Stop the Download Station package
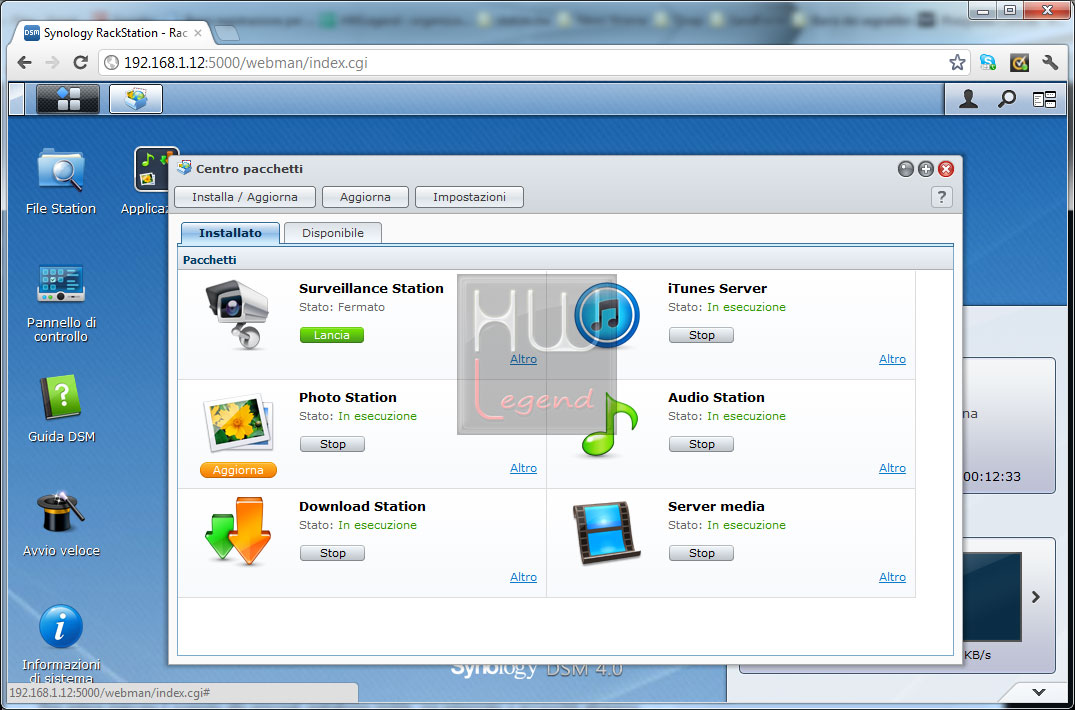 (333, 553)
